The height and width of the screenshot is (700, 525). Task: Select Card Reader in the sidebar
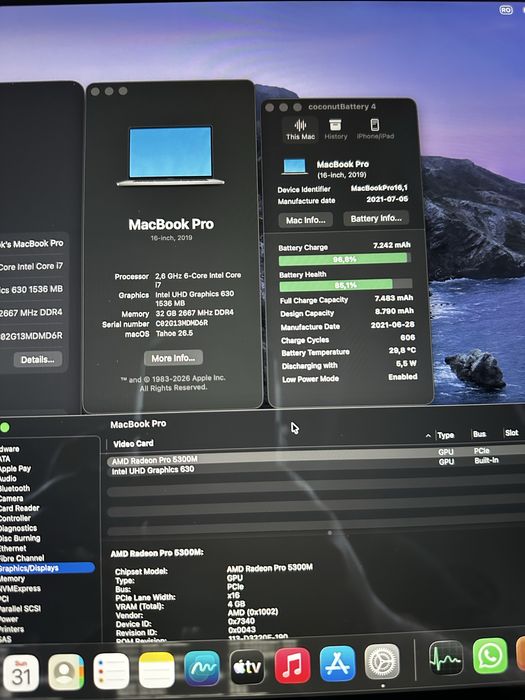[19, 508]
